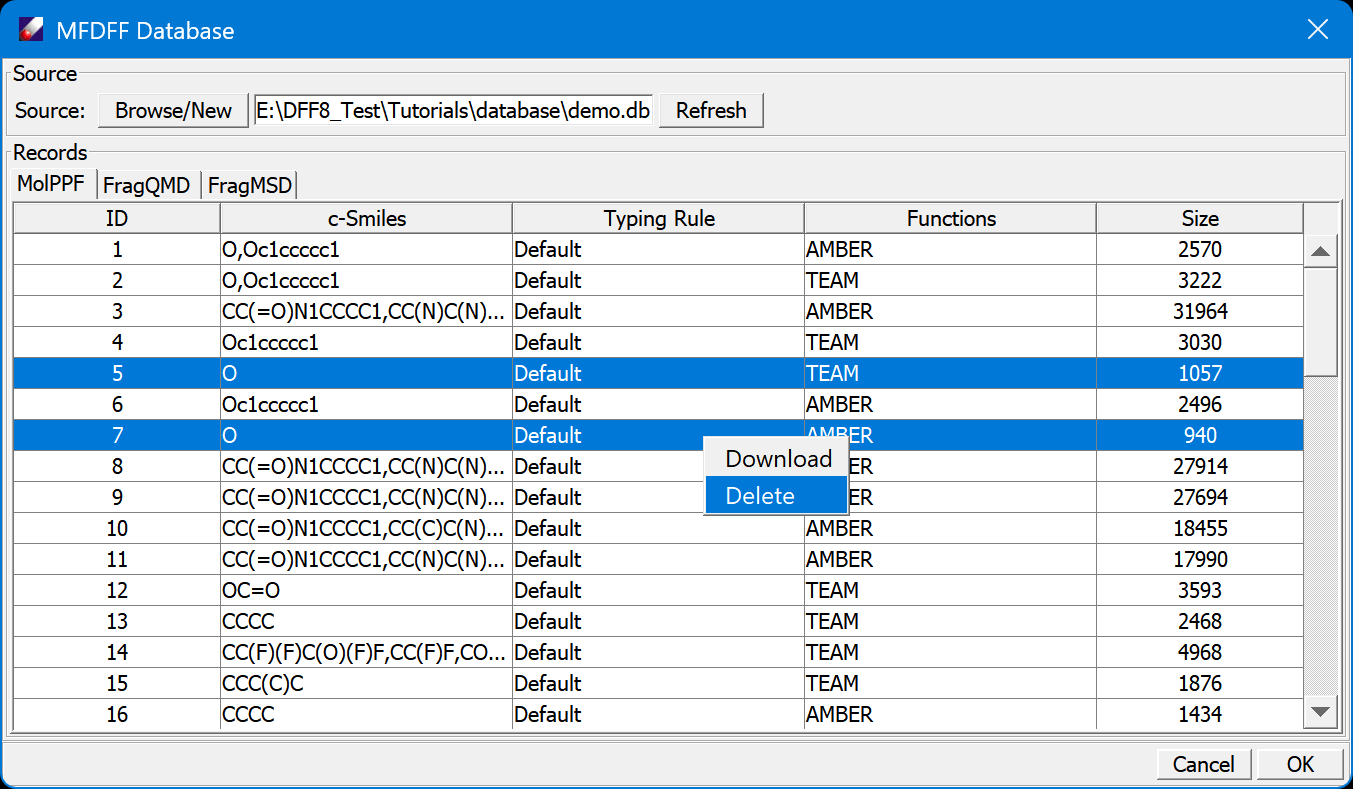Click the database source path field
The image size is (1353, 789).
coord(453,110)
